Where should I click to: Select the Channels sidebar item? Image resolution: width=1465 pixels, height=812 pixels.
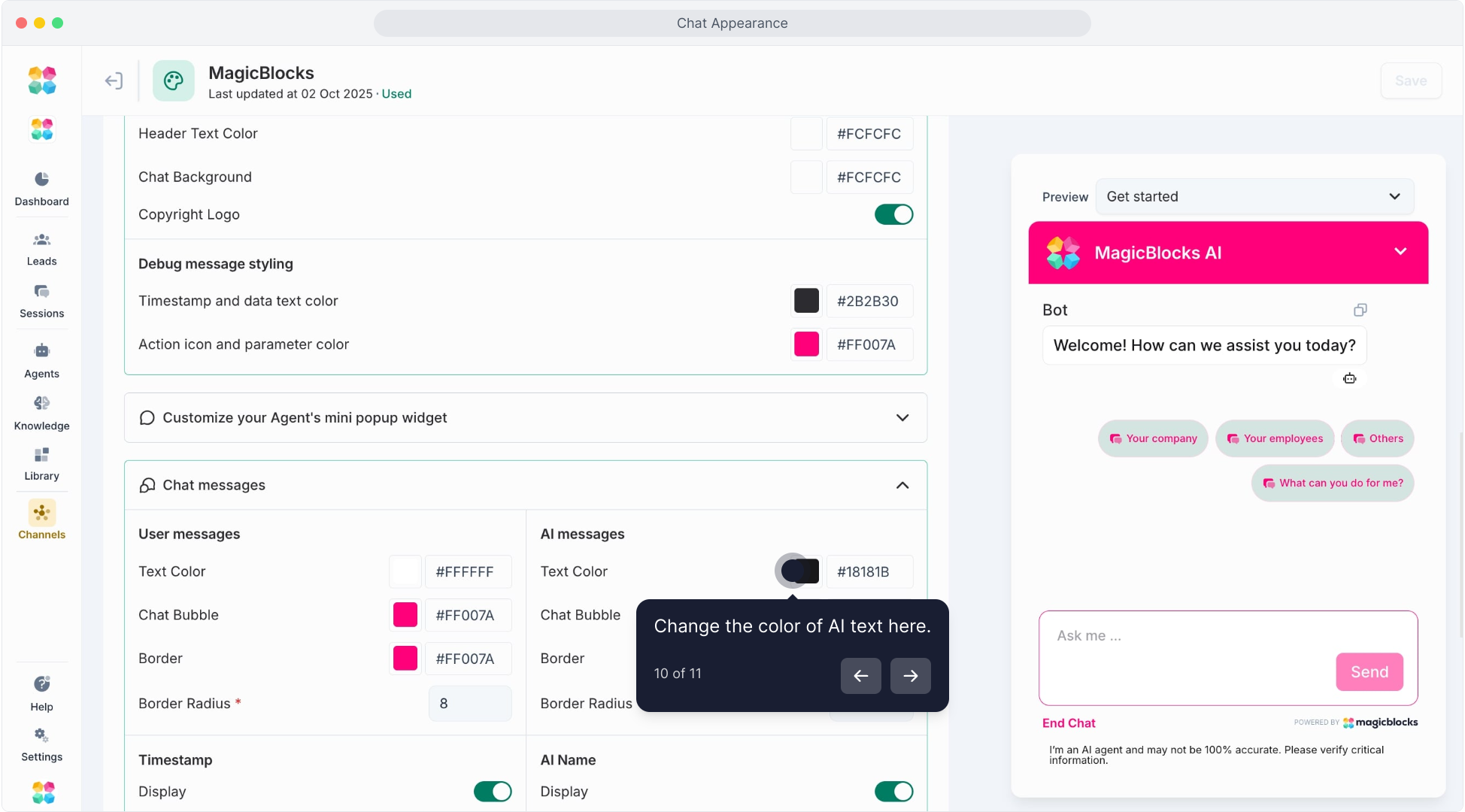click(41, 514)
